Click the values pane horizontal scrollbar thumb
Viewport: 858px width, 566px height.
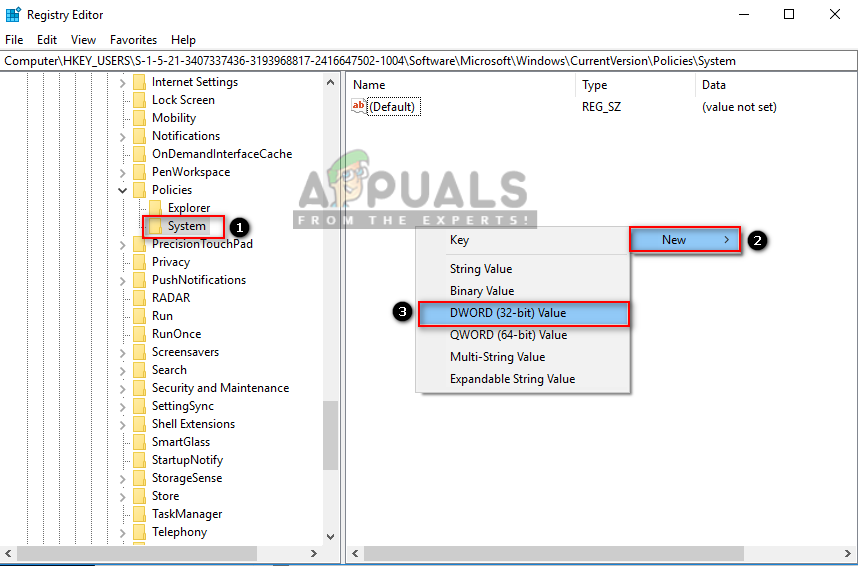(554, 553)
